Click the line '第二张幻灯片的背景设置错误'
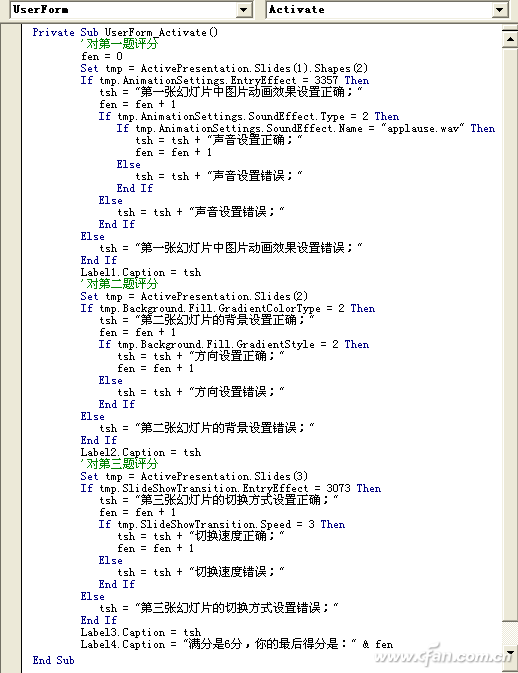The image size is (518, 673). point(207,428)
